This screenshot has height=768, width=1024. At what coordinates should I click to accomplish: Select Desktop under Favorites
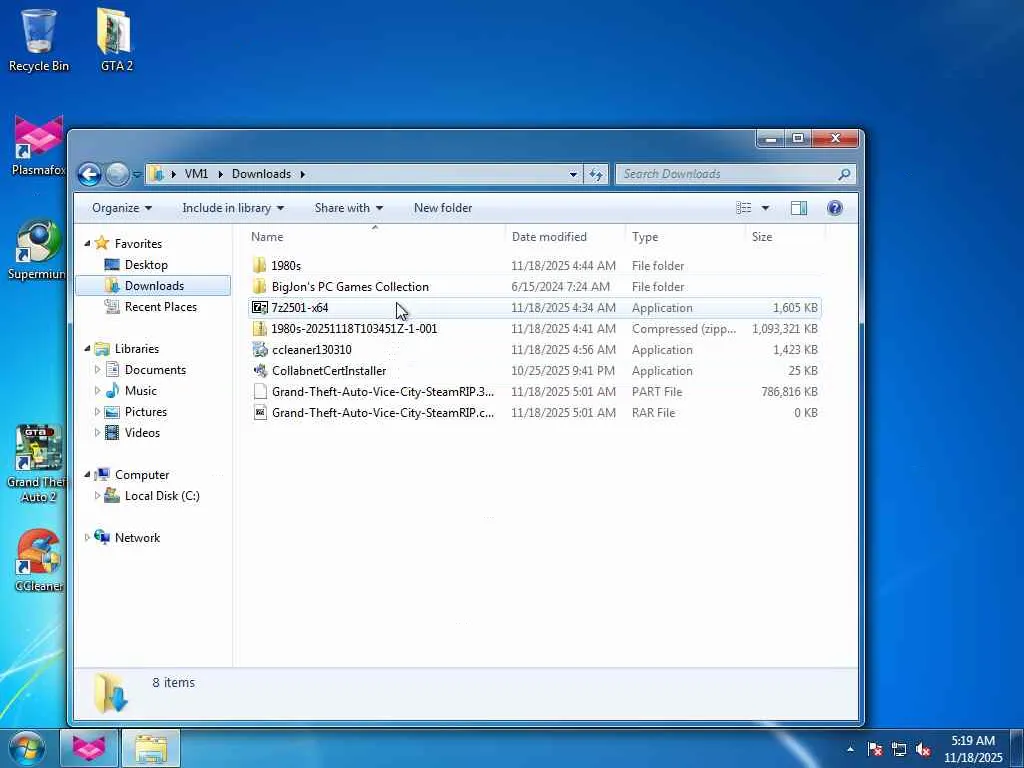pos(146,264)
